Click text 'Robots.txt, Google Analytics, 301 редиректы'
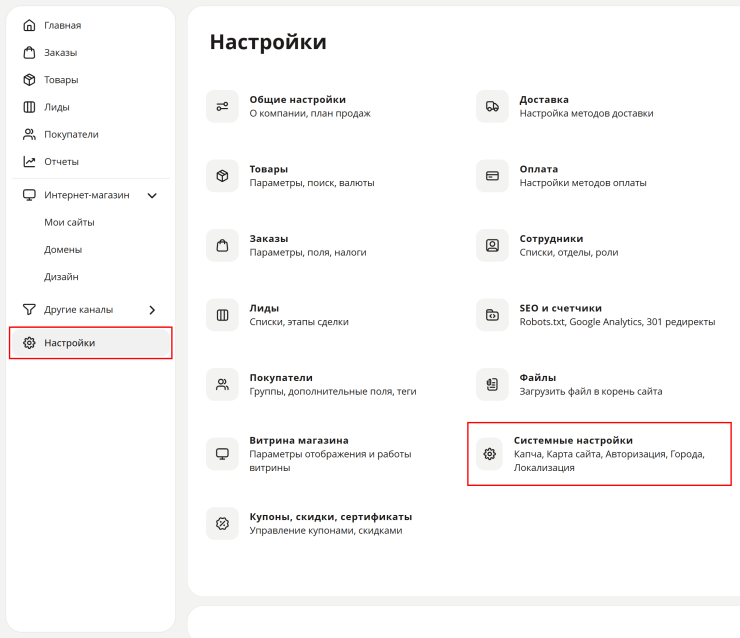Screen dimensions: 740x638 pyautogui.click(x=617, y=322)
